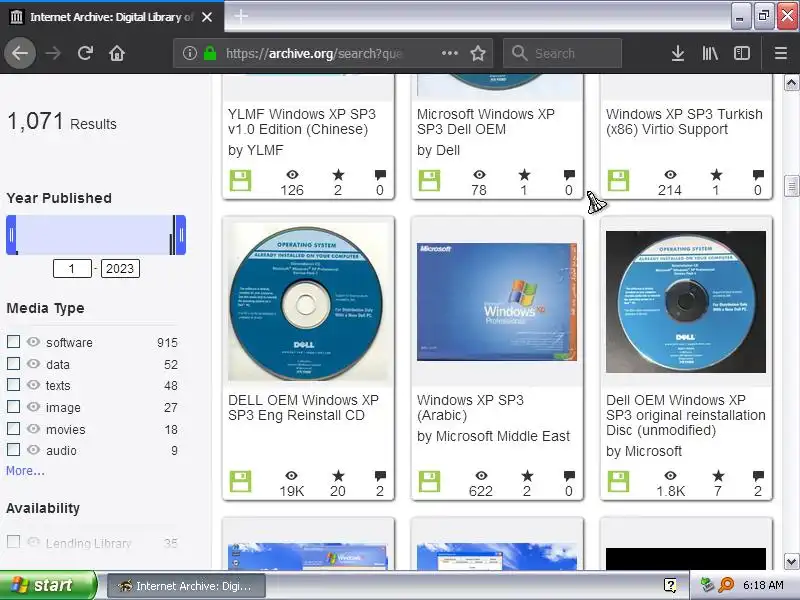Viewport: 800px width, 600px height.
Task: Select the Internet Archive browser tab
Action: click(112, 17)
